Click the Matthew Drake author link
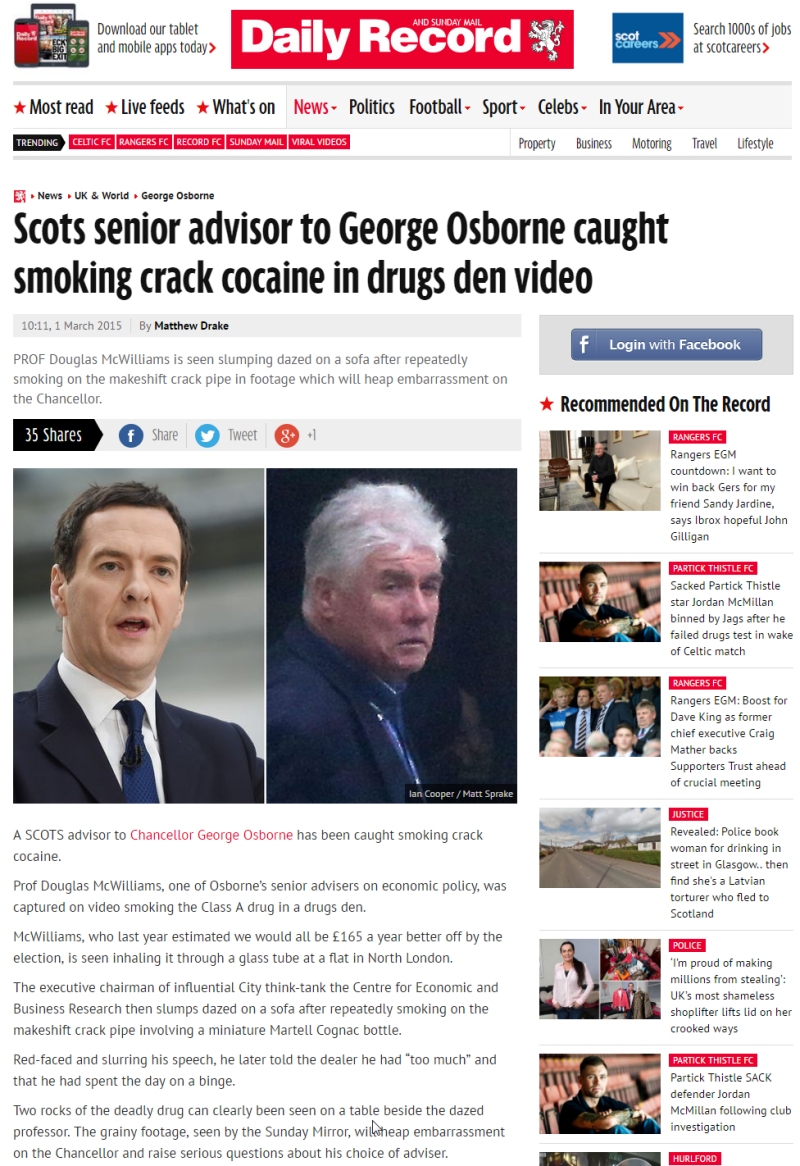800x1166 pixels. pyautogui.click(x=191, y=326)
